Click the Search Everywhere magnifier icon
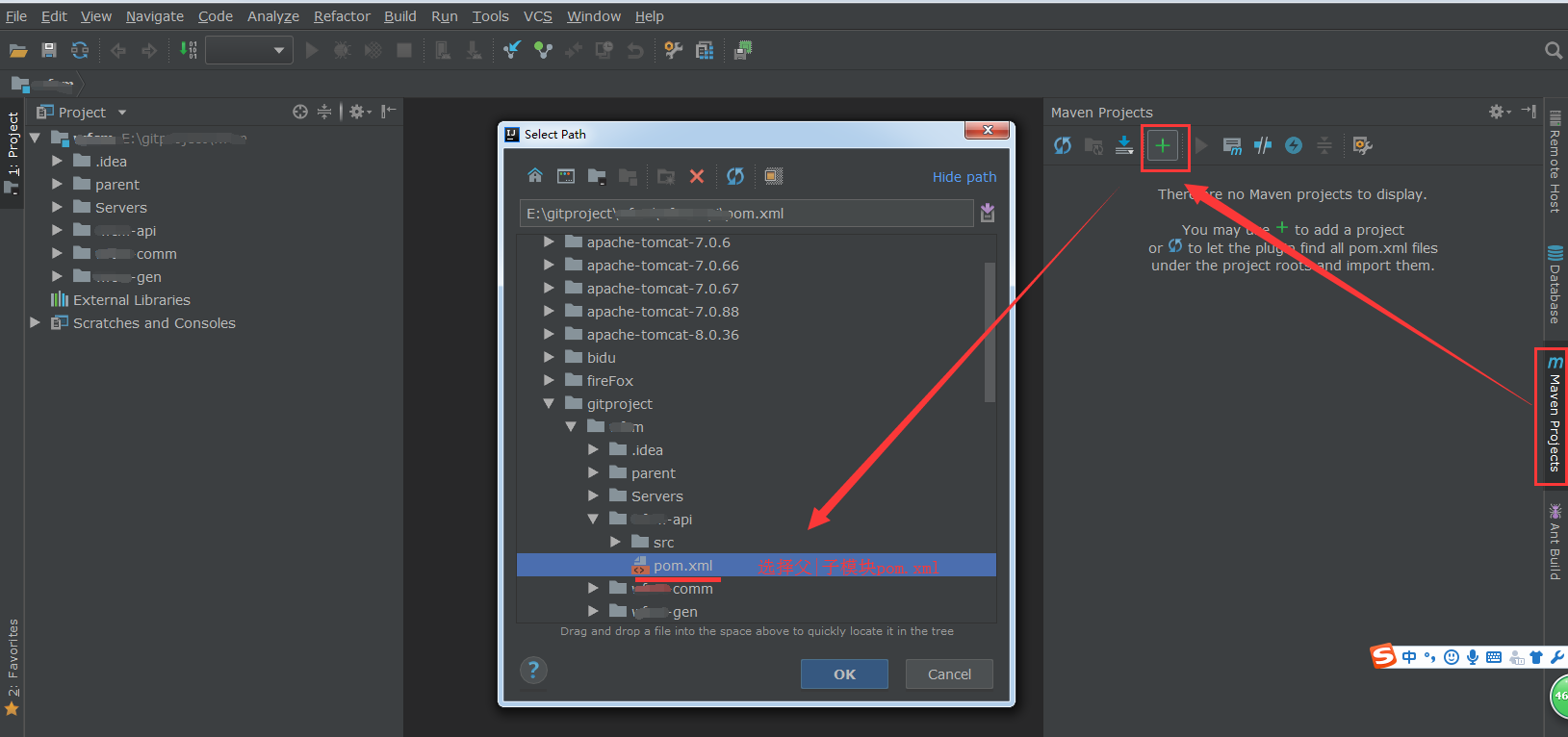The width and height of the screenshot is (1568, 737). (1553, 50)
